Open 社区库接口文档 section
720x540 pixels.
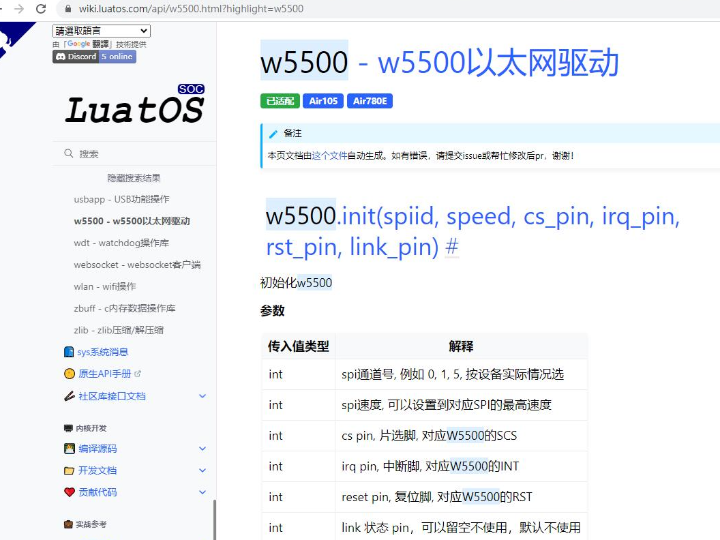[112, 396]
